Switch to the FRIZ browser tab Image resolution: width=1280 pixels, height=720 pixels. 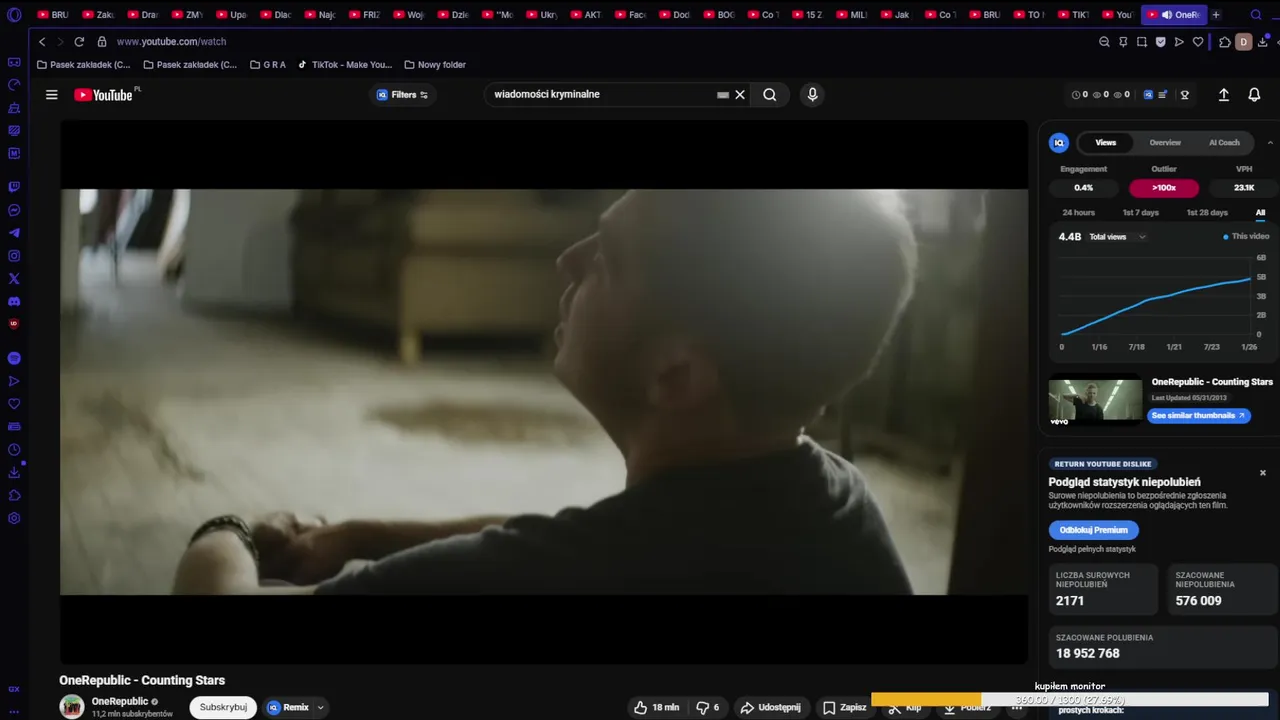(x=364, y=15)
